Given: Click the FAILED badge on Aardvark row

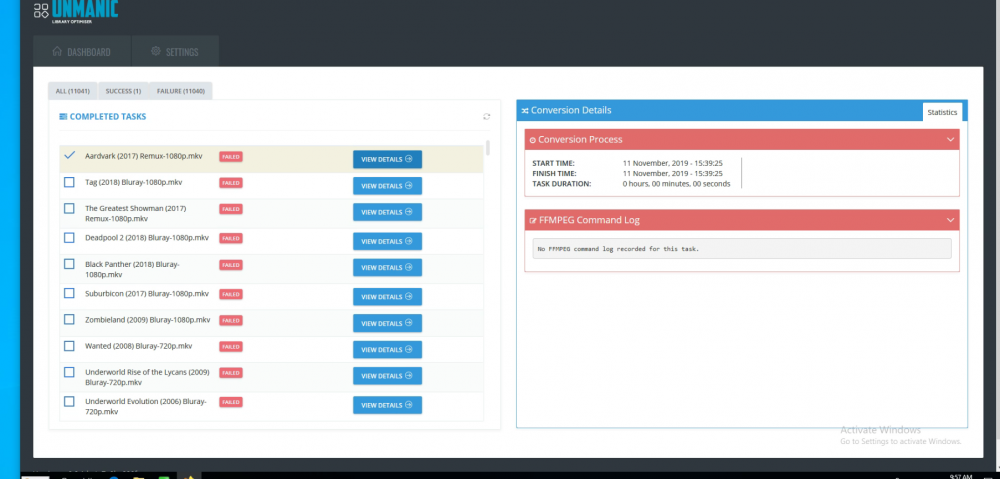Looking at the screenshot, I should point(231,156).
